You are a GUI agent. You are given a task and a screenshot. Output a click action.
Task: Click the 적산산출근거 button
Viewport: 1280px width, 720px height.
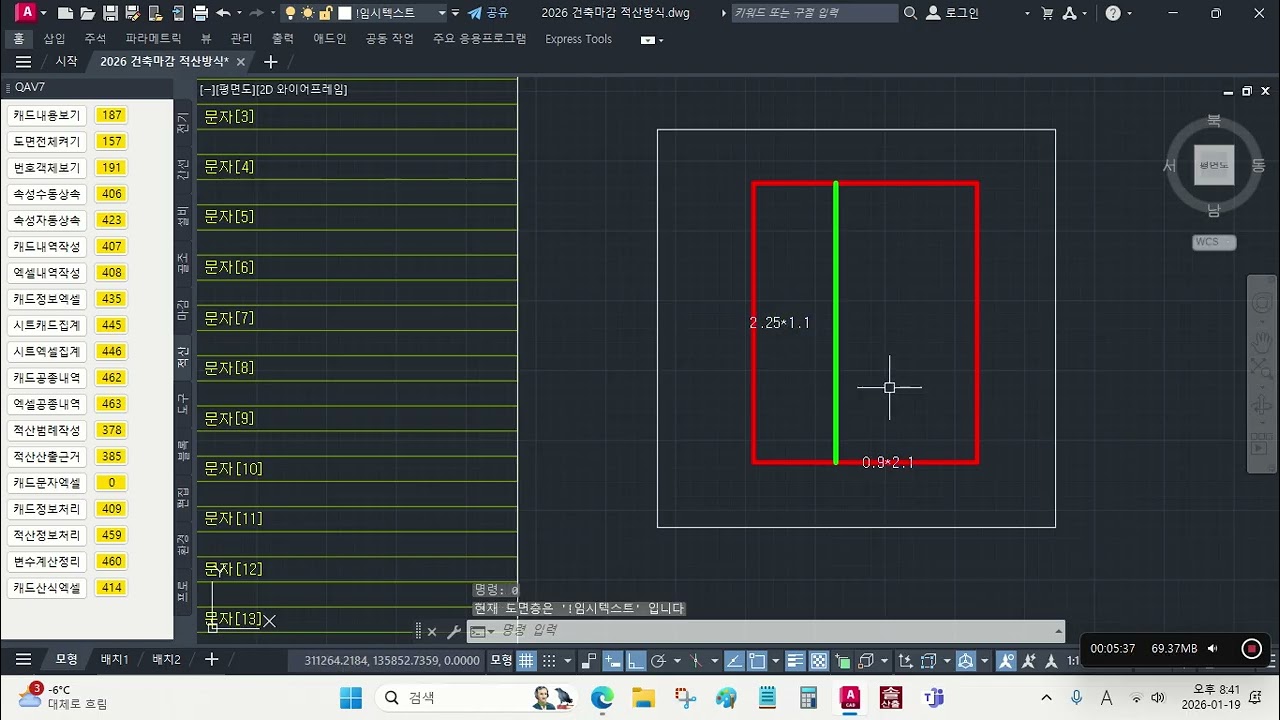pos(47,456)
